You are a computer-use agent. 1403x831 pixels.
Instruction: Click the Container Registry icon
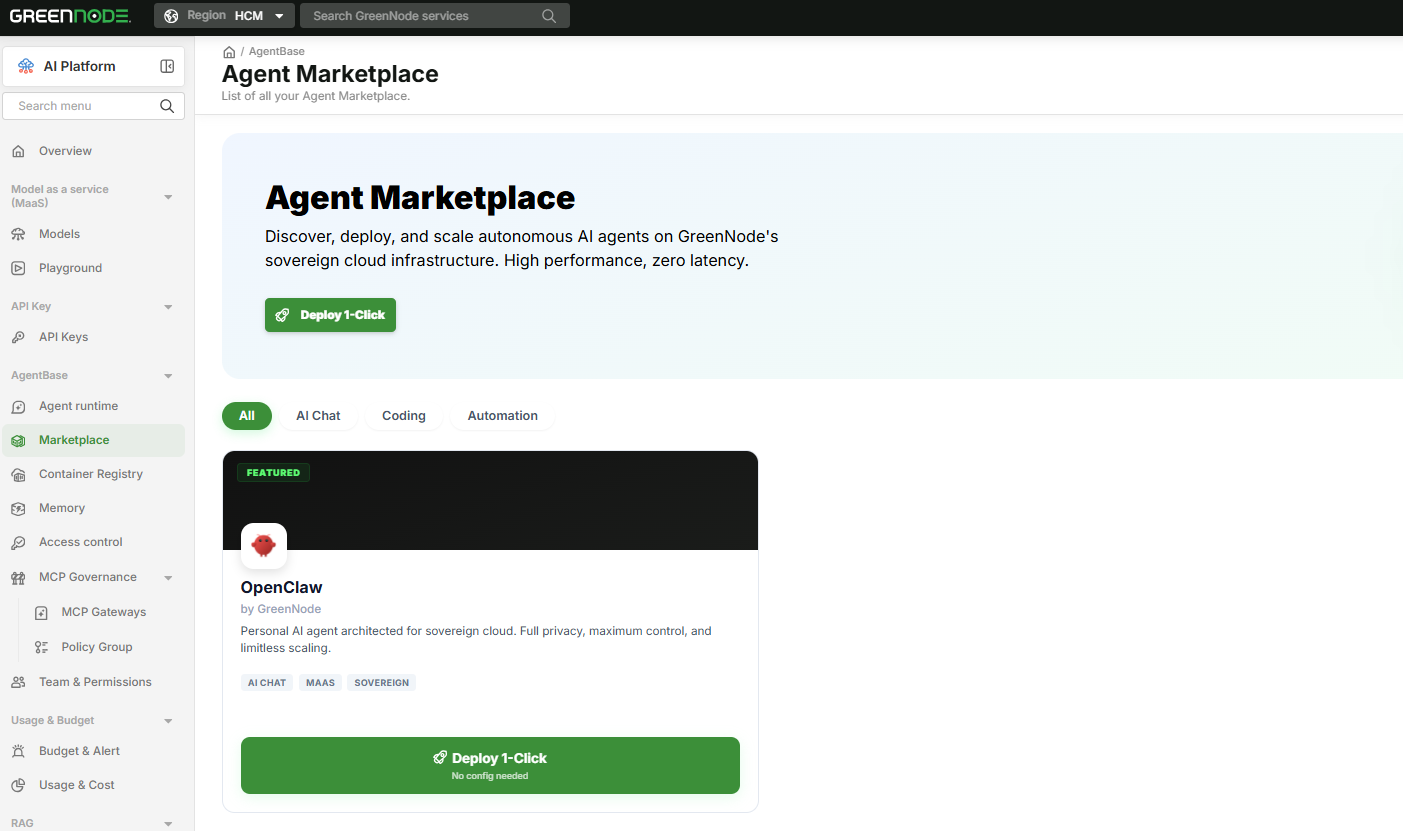point(18,474)
